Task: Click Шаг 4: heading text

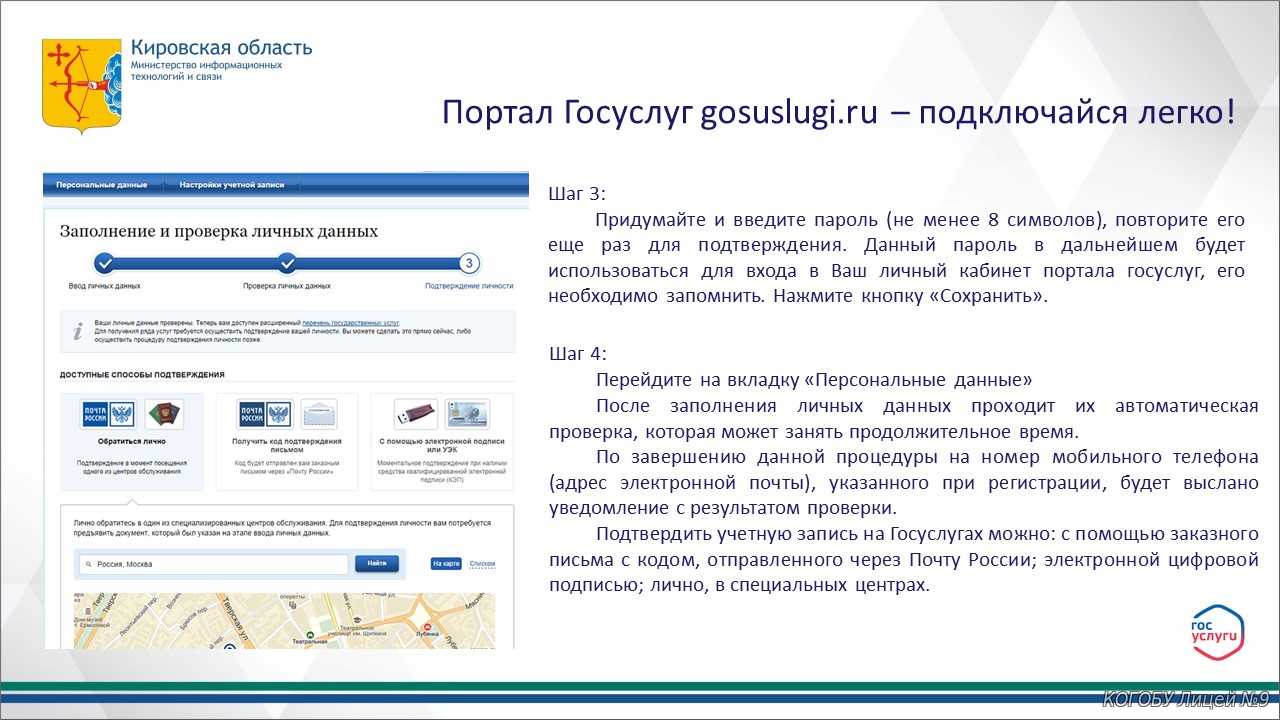Action: pos(578,354)
